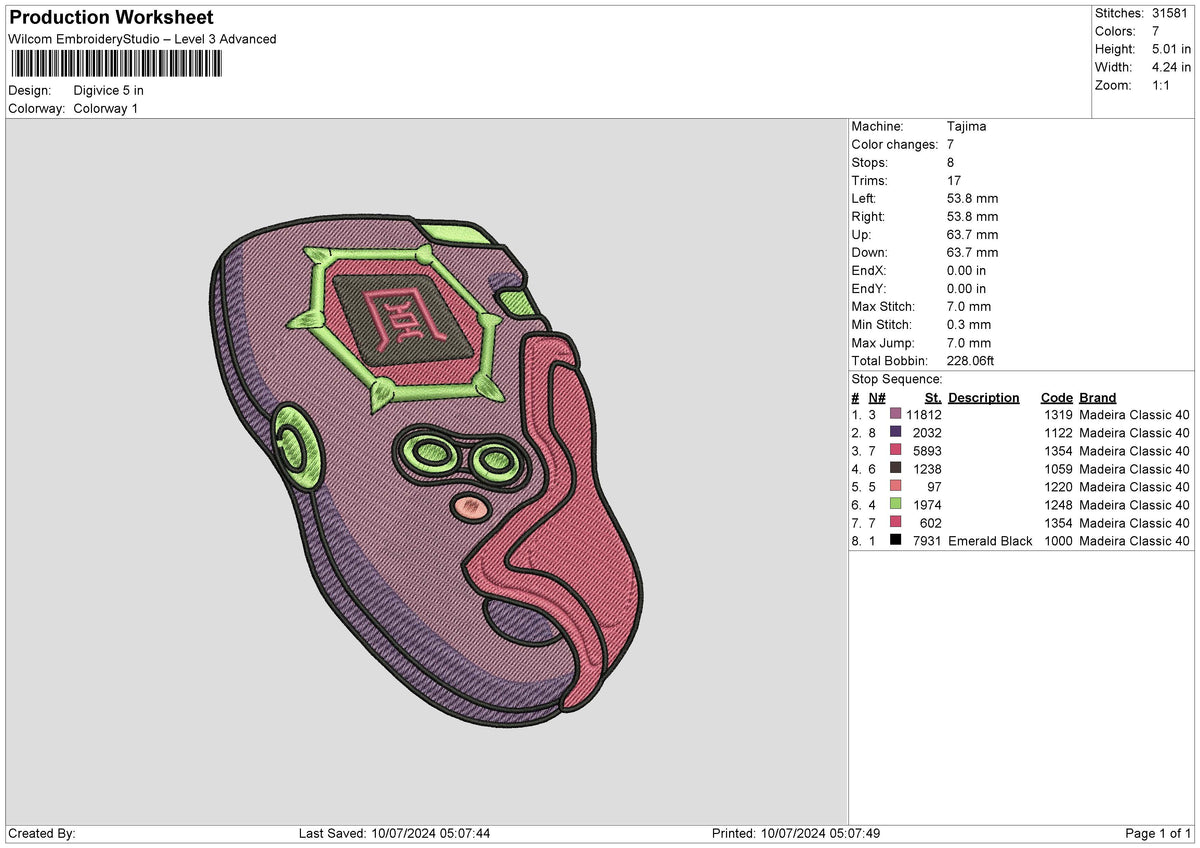Click the Trims value '17'
Image resolution: width=1200 pixels, height=848 pixels.
[954, 181]
